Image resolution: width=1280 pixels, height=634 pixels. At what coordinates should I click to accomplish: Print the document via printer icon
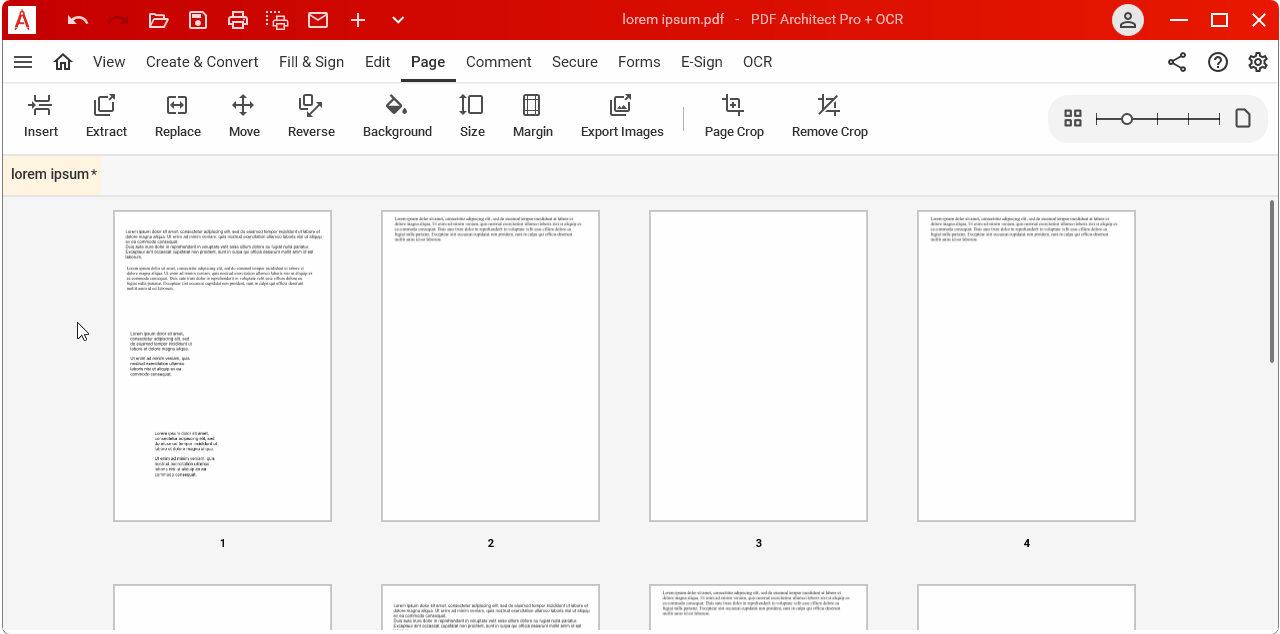pyautogui.click(x=237, y=20)
